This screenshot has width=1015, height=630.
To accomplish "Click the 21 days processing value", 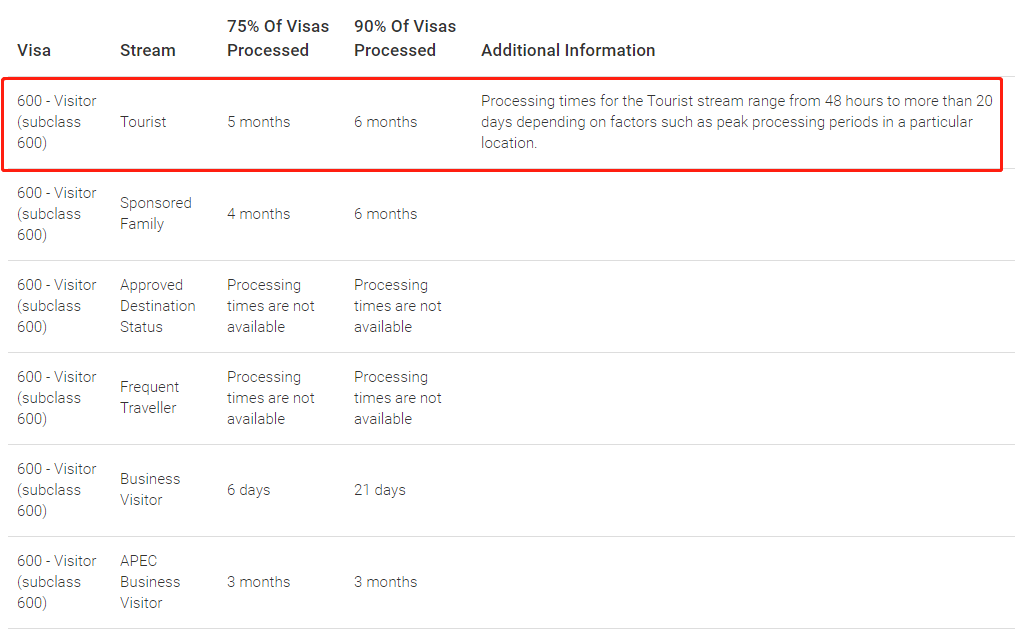I will pos(379,489).
